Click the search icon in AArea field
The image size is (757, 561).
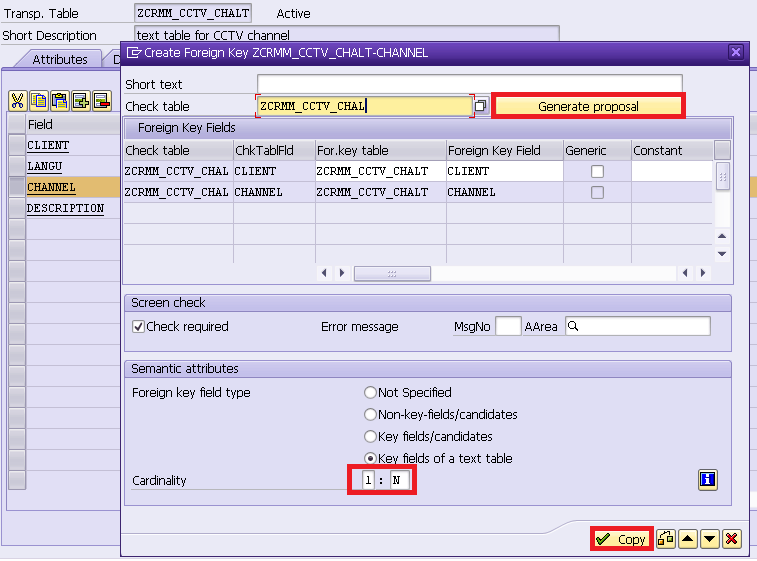click(x=573, y=326)
